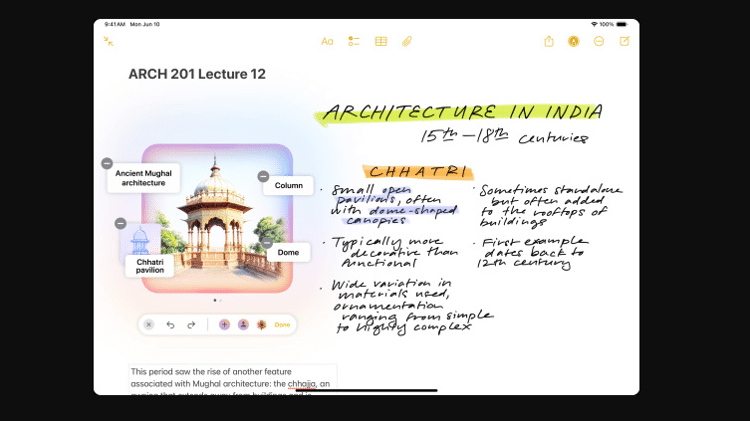Toggle the markup pen tool icon
Image resolution: width=750 pixels, height=421 pixels.
pos(574,42)
